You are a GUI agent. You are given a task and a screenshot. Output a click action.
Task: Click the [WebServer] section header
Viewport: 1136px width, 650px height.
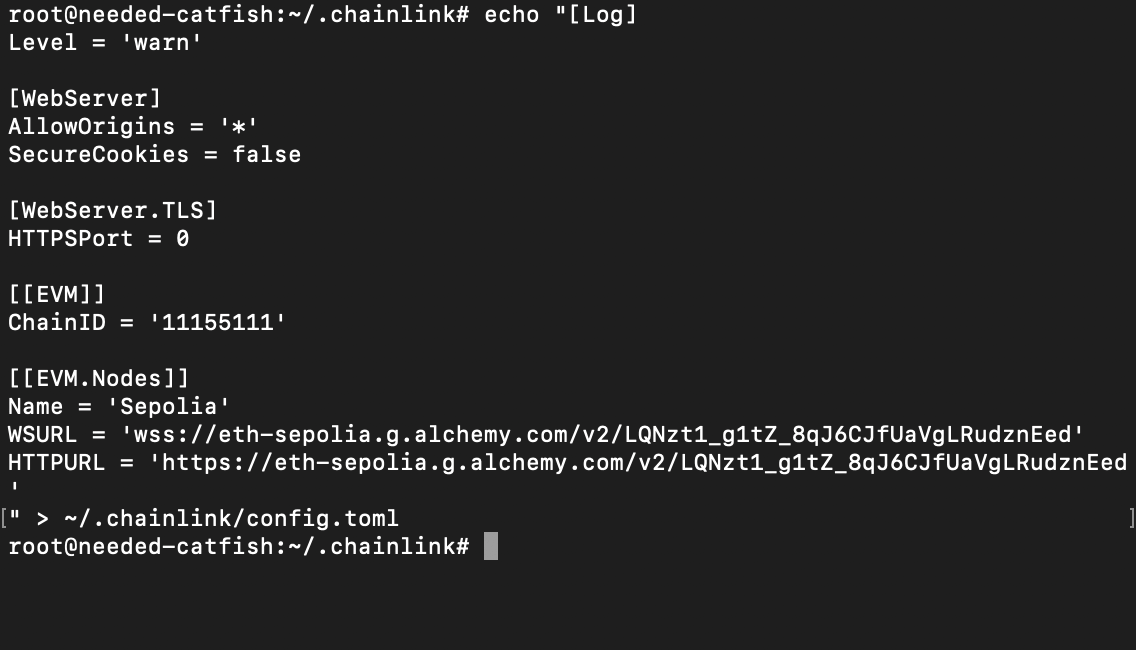click(x=84, y=98)
